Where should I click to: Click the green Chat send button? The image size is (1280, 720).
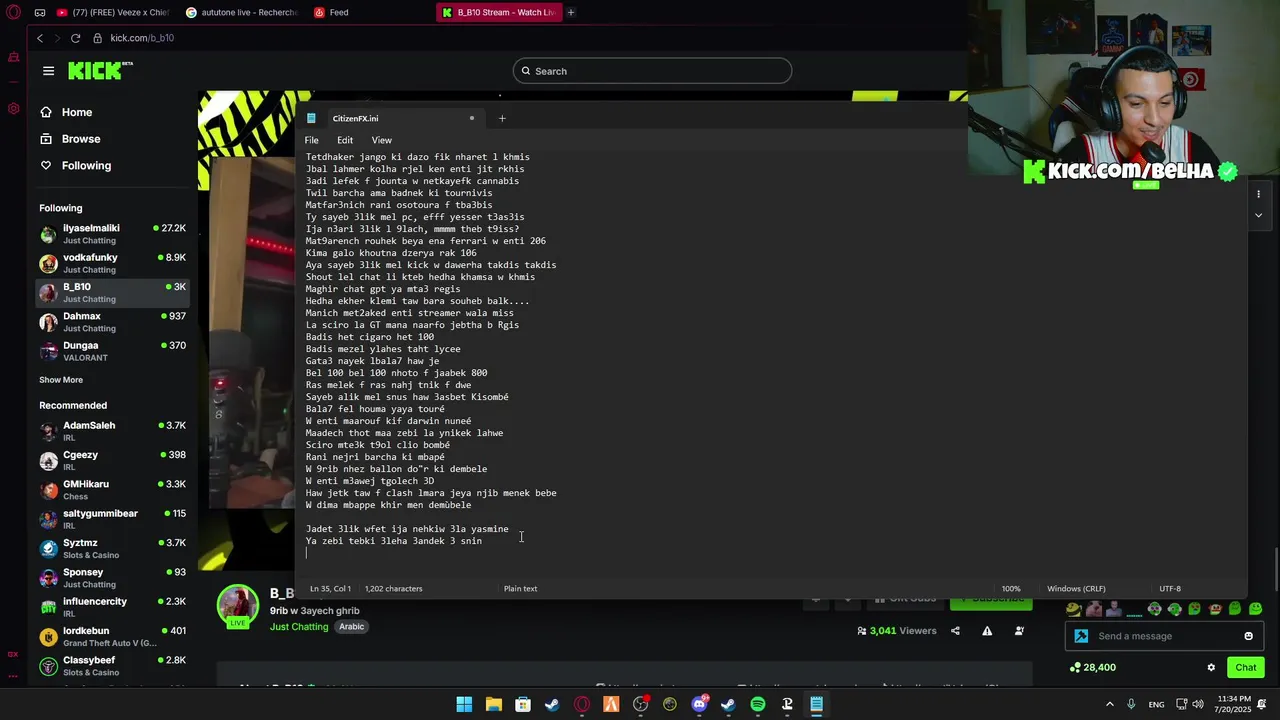(1245, 667)
